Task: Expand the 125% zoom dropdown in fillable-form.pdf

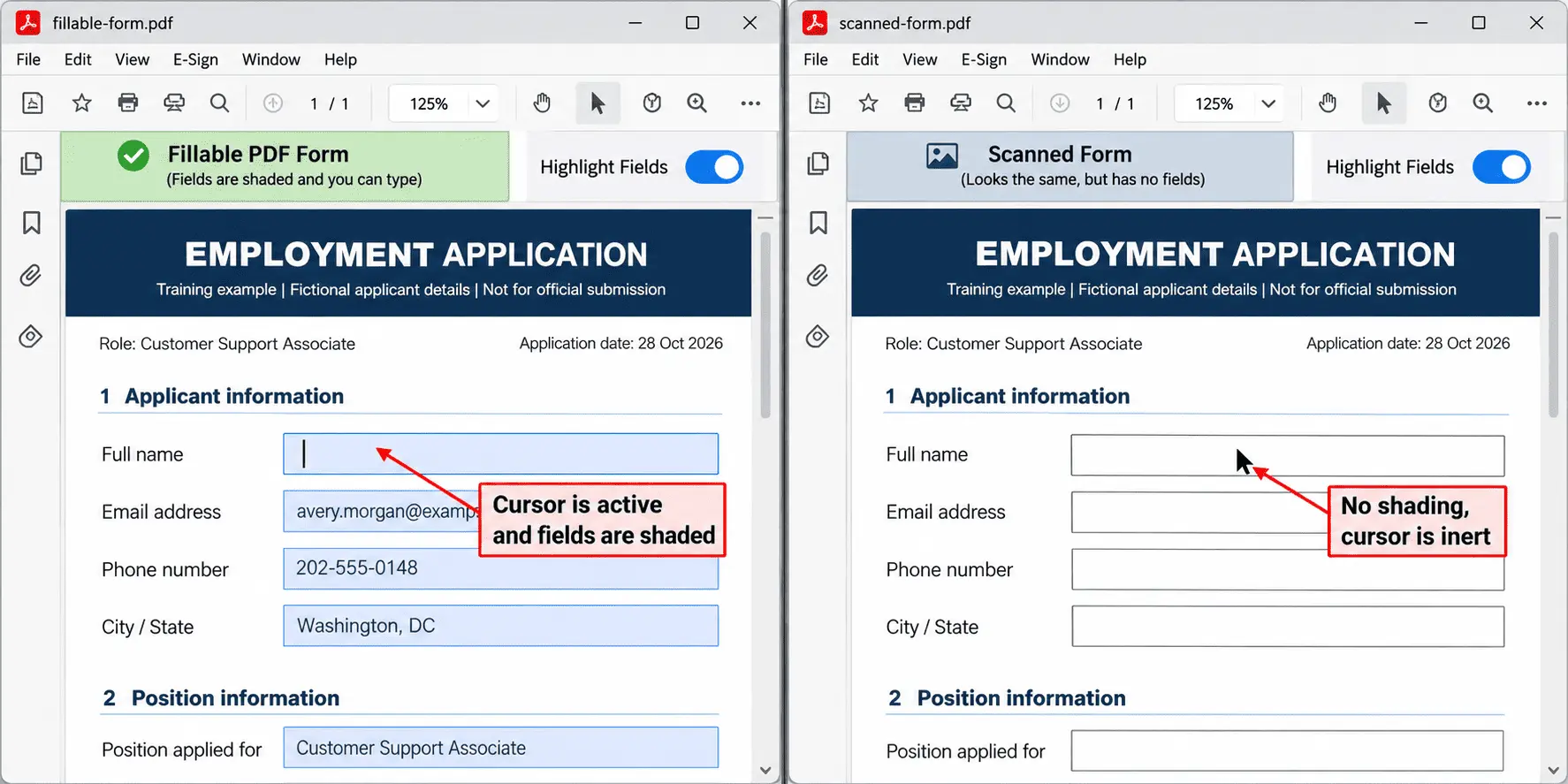Action: 483,103
